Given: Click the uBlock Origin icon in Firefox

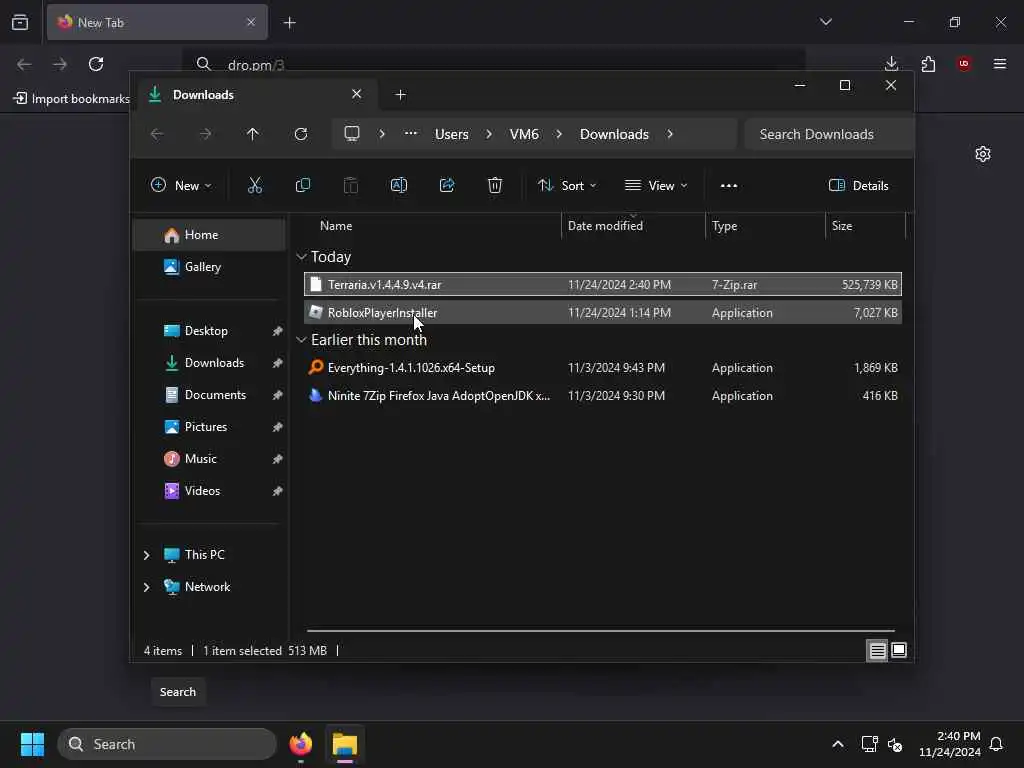Looking at the screenshot, I should [964, 63].
